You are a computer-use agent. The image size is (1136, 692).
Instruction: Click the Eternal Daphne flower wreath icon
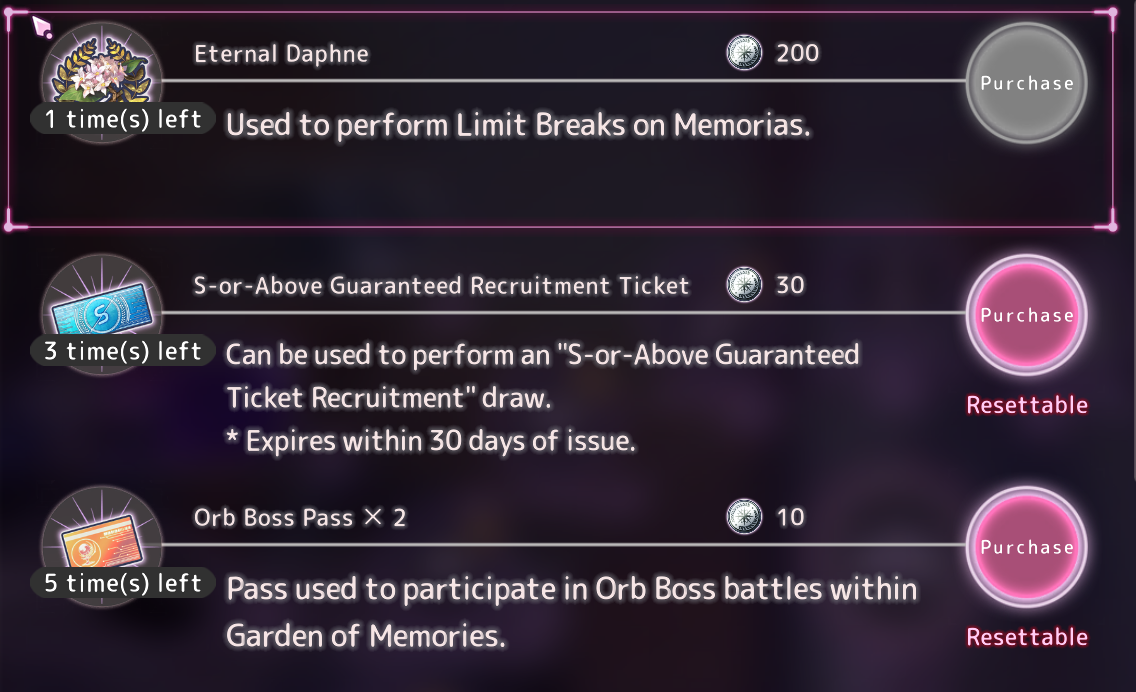click(102, 71)
